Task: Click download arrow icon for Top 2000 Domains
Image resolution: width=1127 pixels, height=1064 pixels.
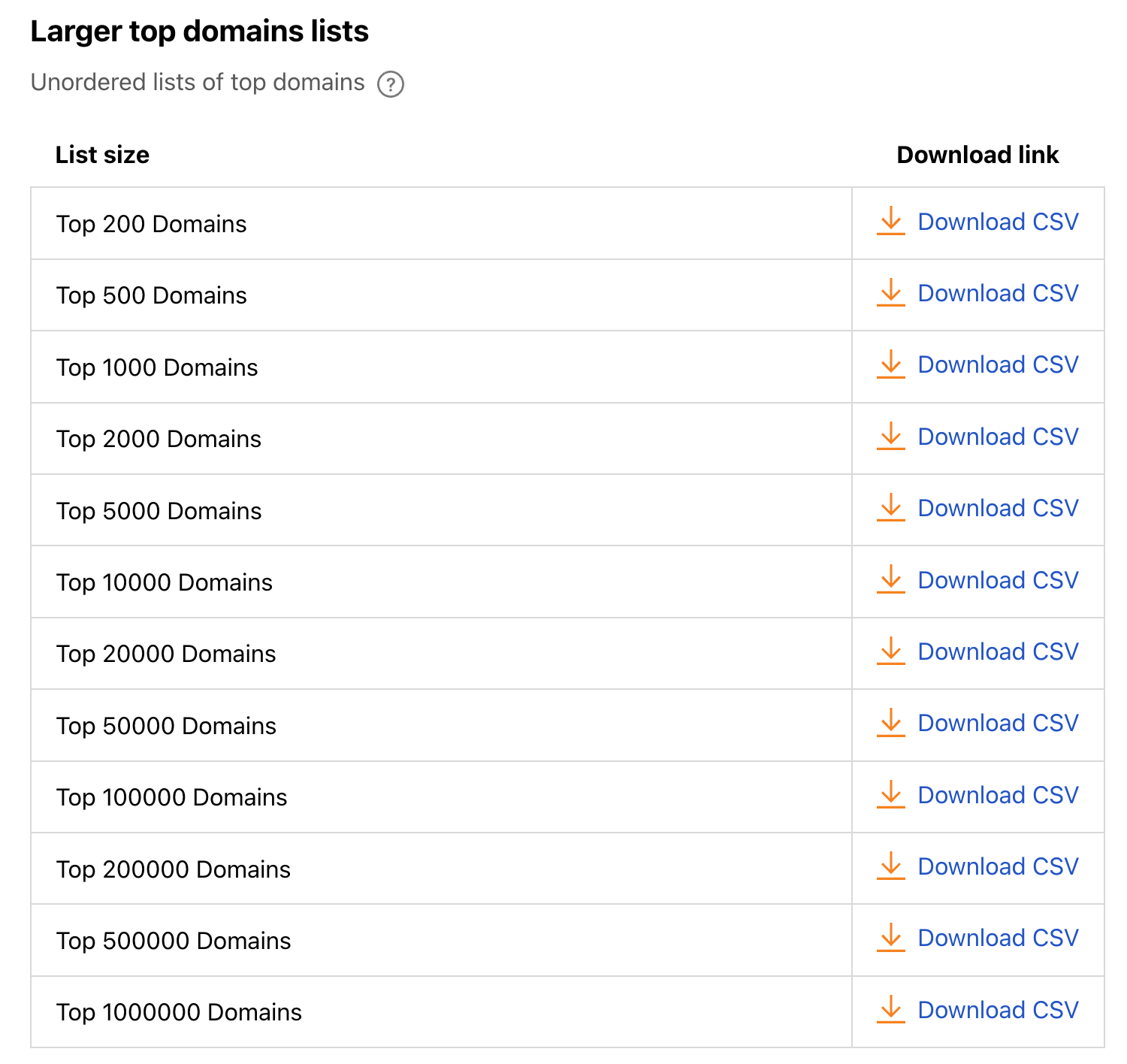Action: point(890,436)
